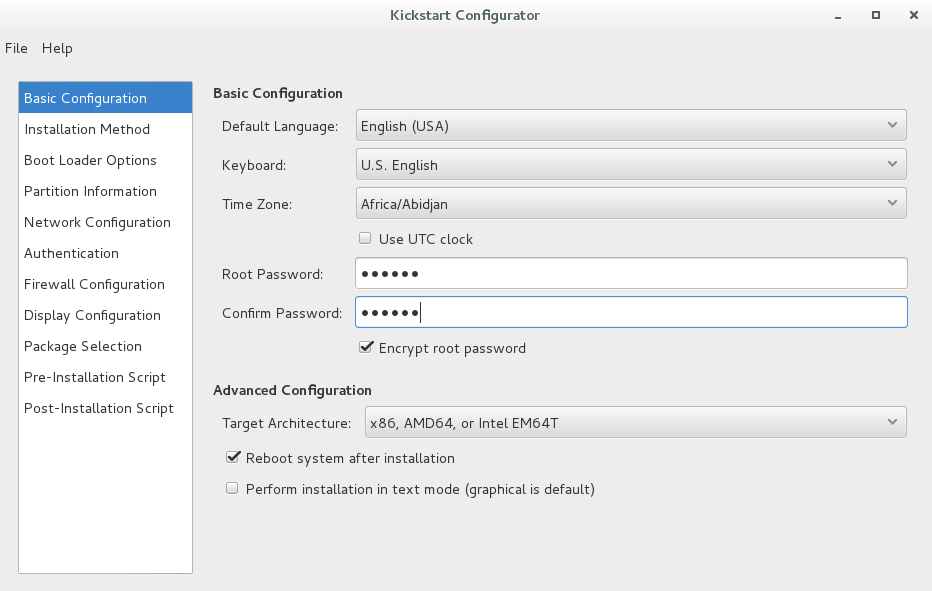Uncheck Encrypt root password

(366, 348)
